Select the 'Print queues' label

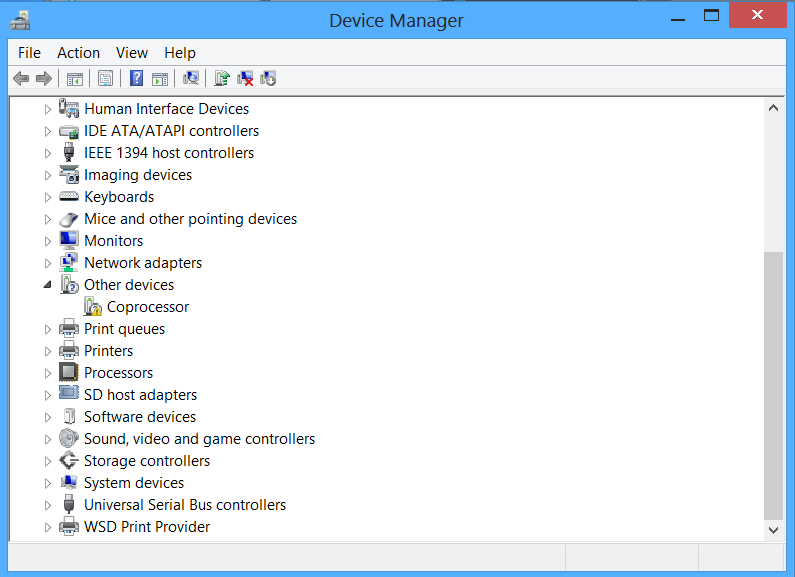[124, 329]
